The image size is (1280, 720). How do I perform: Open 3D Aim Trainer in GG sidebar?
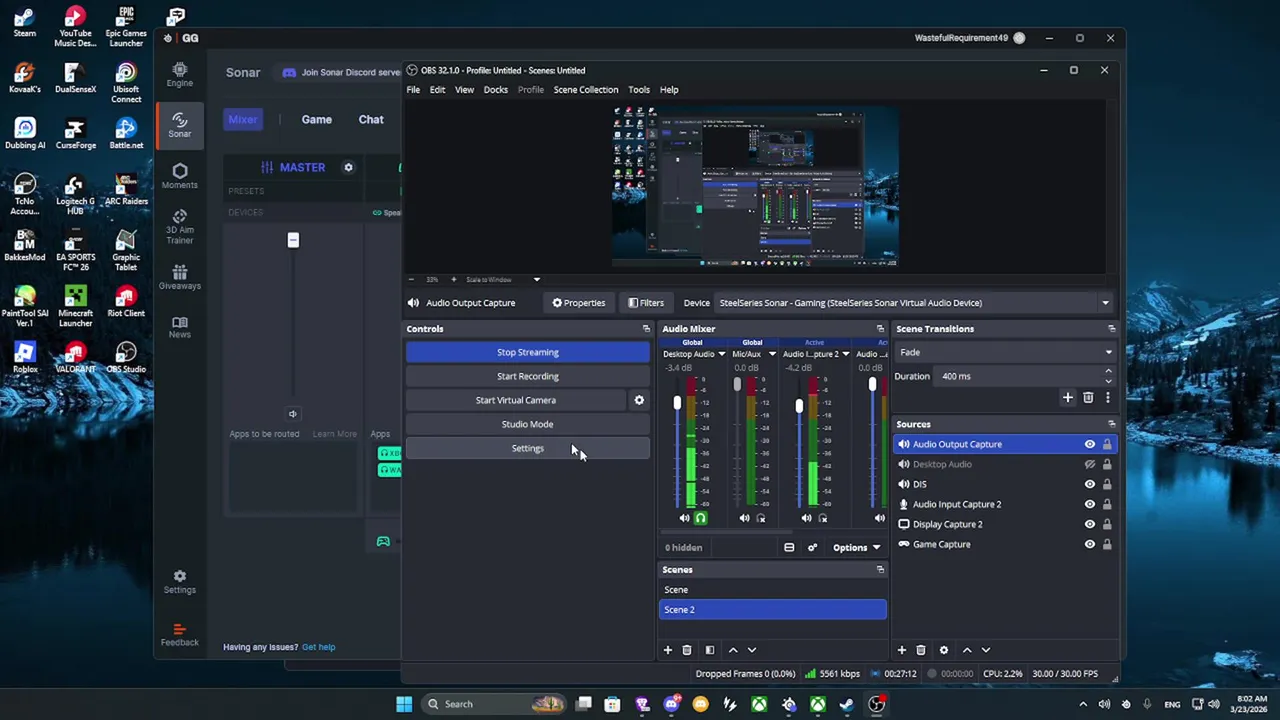[x=179, y=227]
